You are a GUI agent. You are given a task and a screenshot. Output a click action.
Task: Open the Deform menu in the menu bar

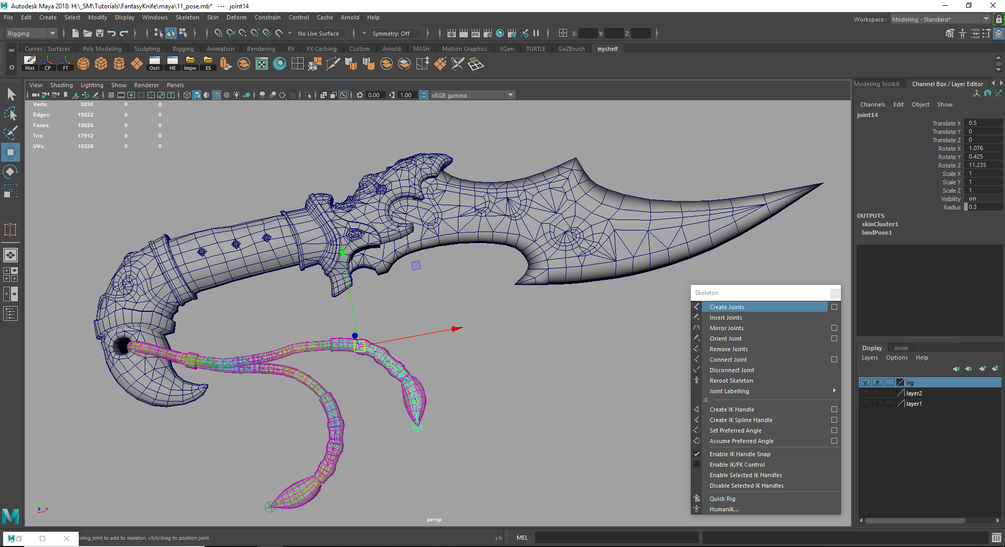click(x=236, y=17)
